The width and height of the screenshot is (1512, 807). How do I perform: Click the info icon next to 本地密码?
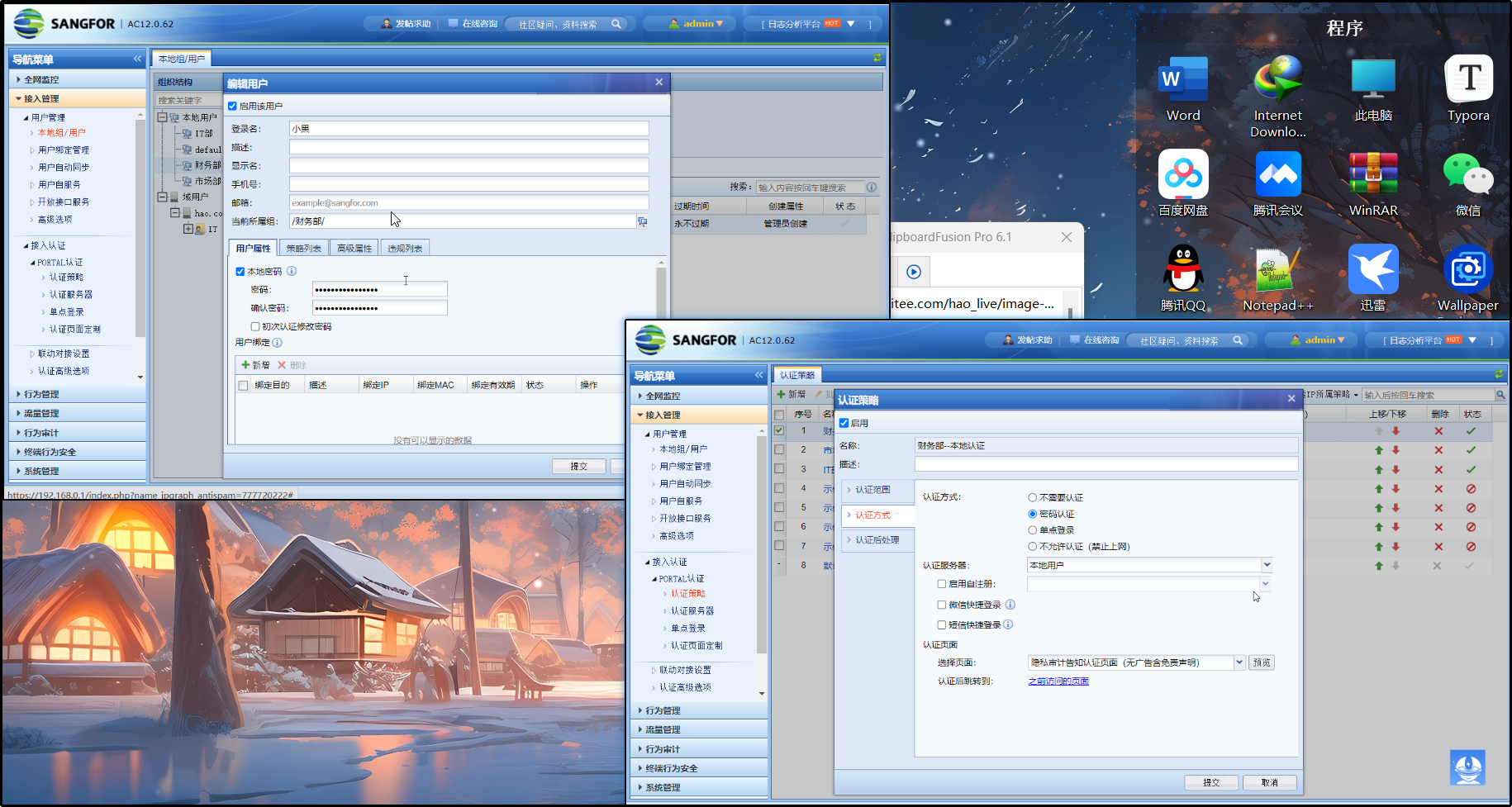click(x=292, y=271)
